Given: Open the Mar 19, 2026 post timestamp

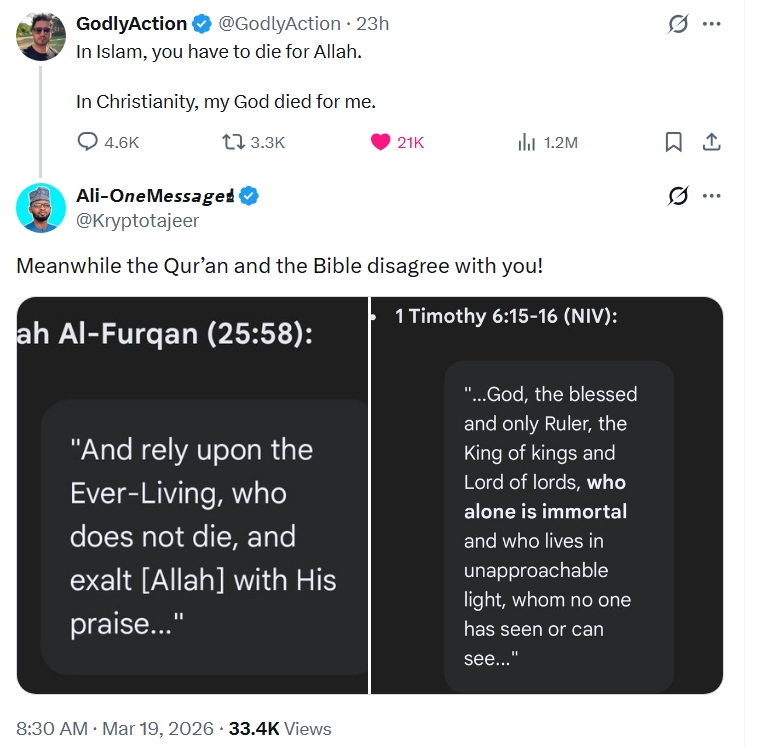Looking at the screenshot, I should [x=158, y=728].
